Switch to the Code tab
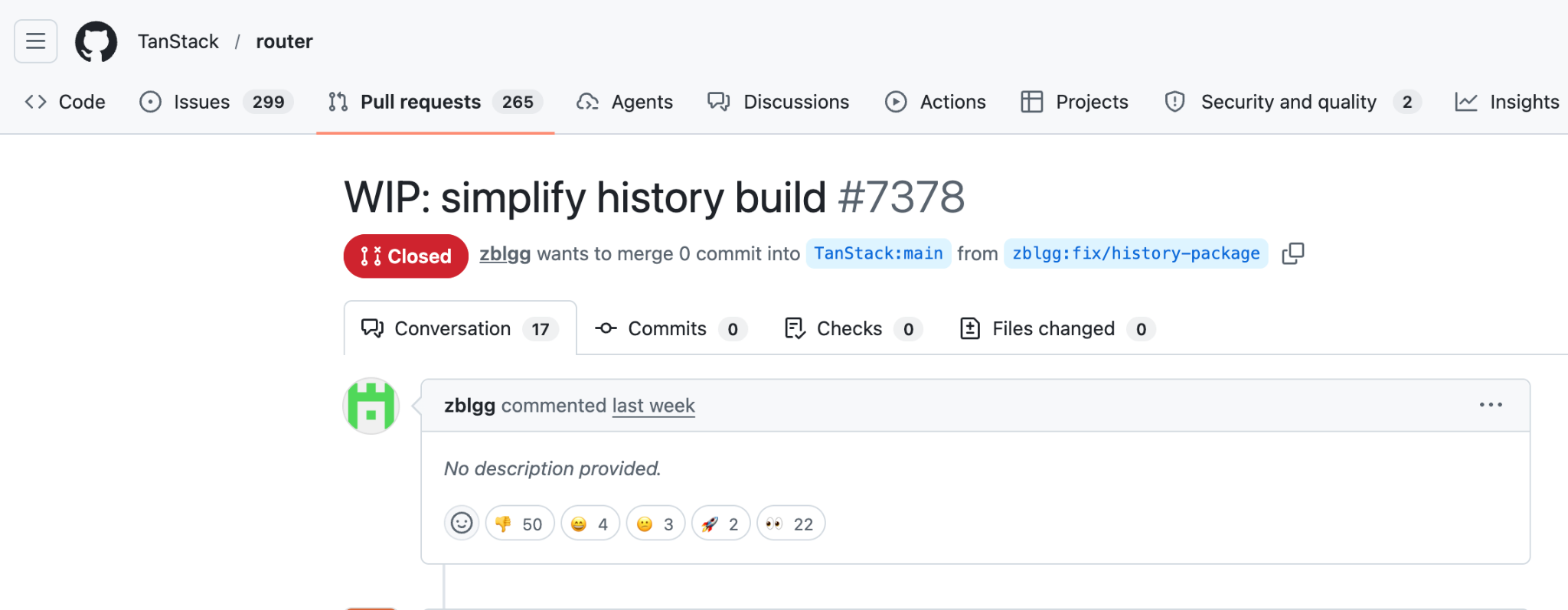Viewport: 1568px width, 610px height. click(65, 102)
